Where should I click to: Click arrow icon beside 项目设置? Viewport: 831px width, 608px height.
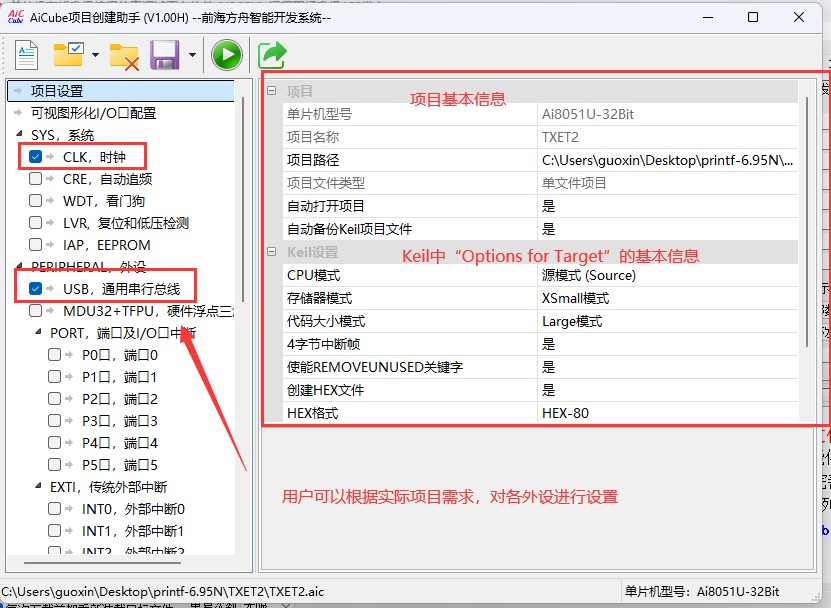pos(19,91)
